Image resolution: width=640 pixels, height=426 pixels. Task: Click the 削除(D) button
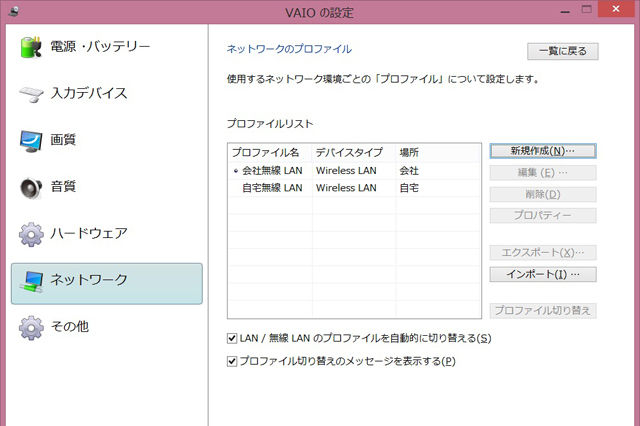click(x=543, y=194)
